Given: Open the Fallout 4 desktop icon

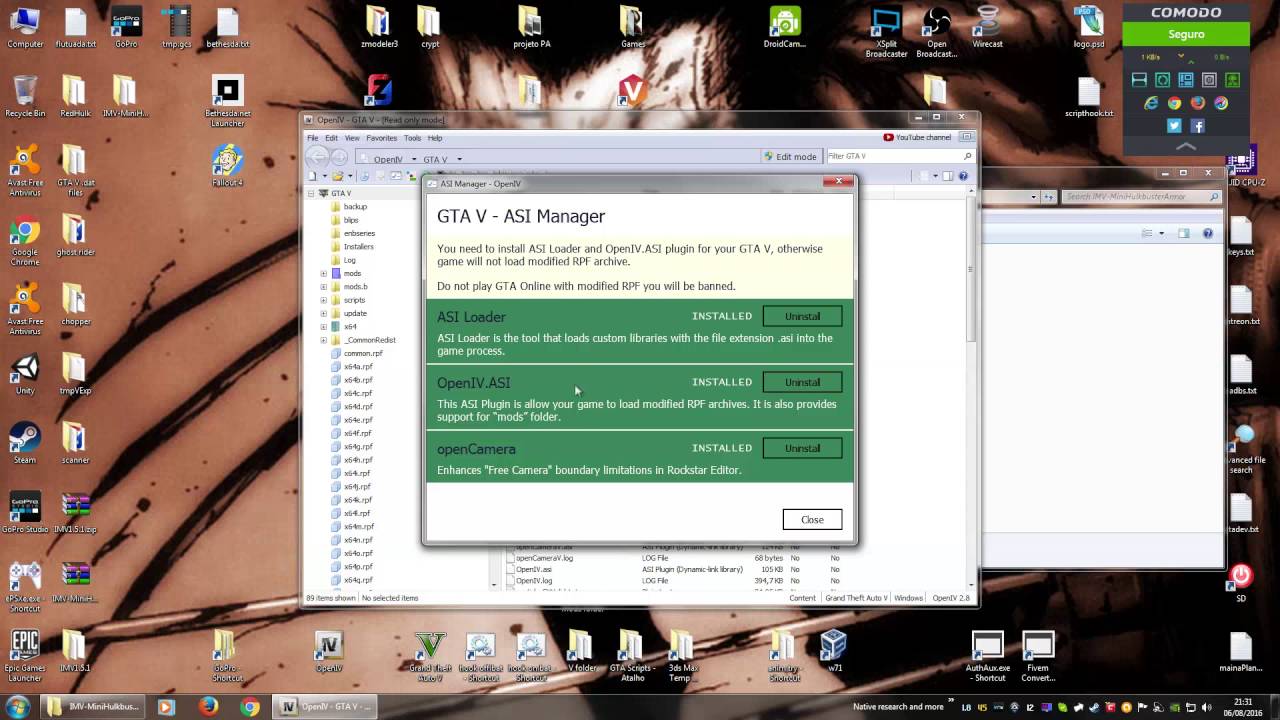Looking at the screenshot, I should 228,166.
